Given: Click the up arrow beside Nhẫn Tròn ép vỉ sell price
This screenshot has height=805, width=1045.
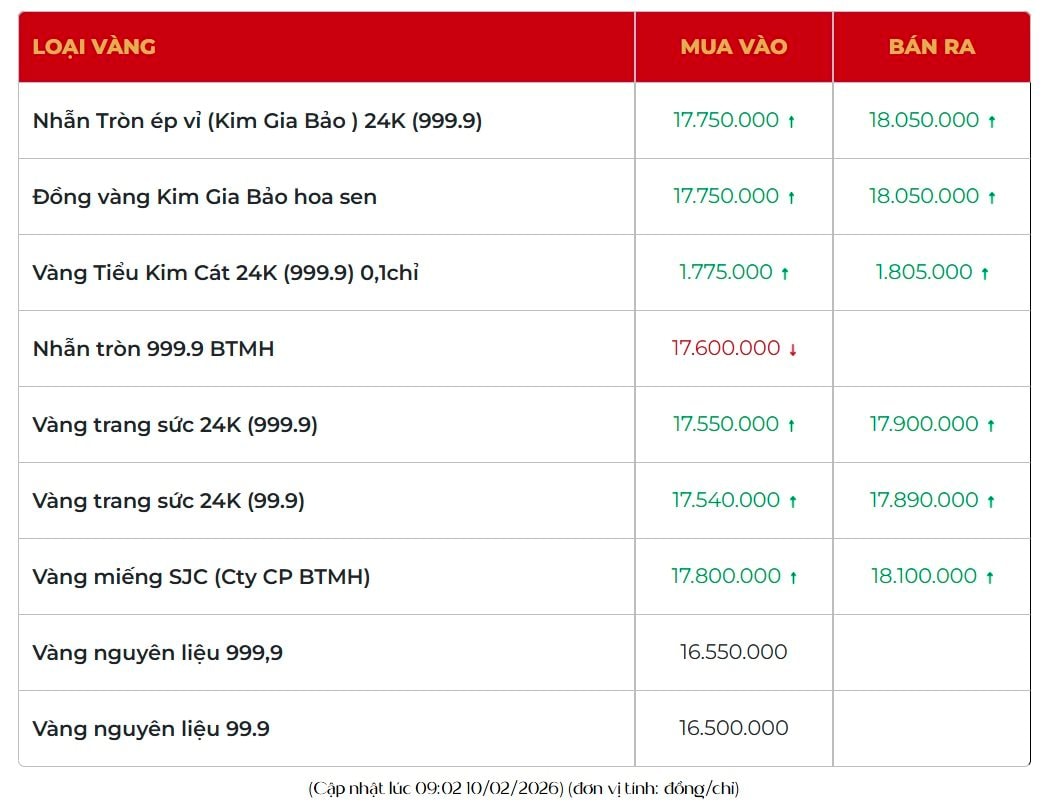Looking at the screenshot, I should click(x=992, y=121).
